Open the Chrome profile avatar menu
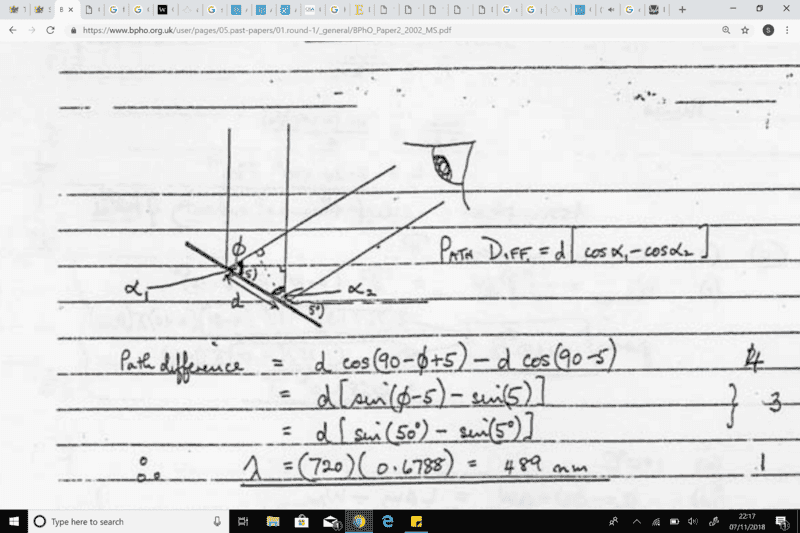The width and height of the screenshot is (800, 533). click(768, 30)
